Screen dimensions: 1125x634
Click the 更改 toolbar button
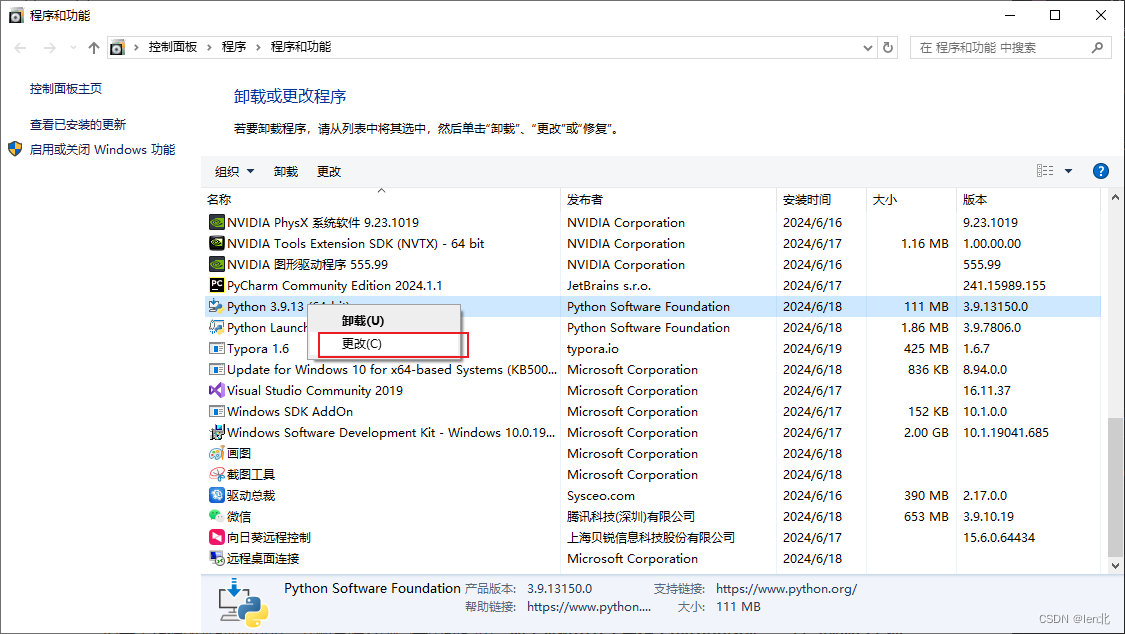(x=329, y=171)
